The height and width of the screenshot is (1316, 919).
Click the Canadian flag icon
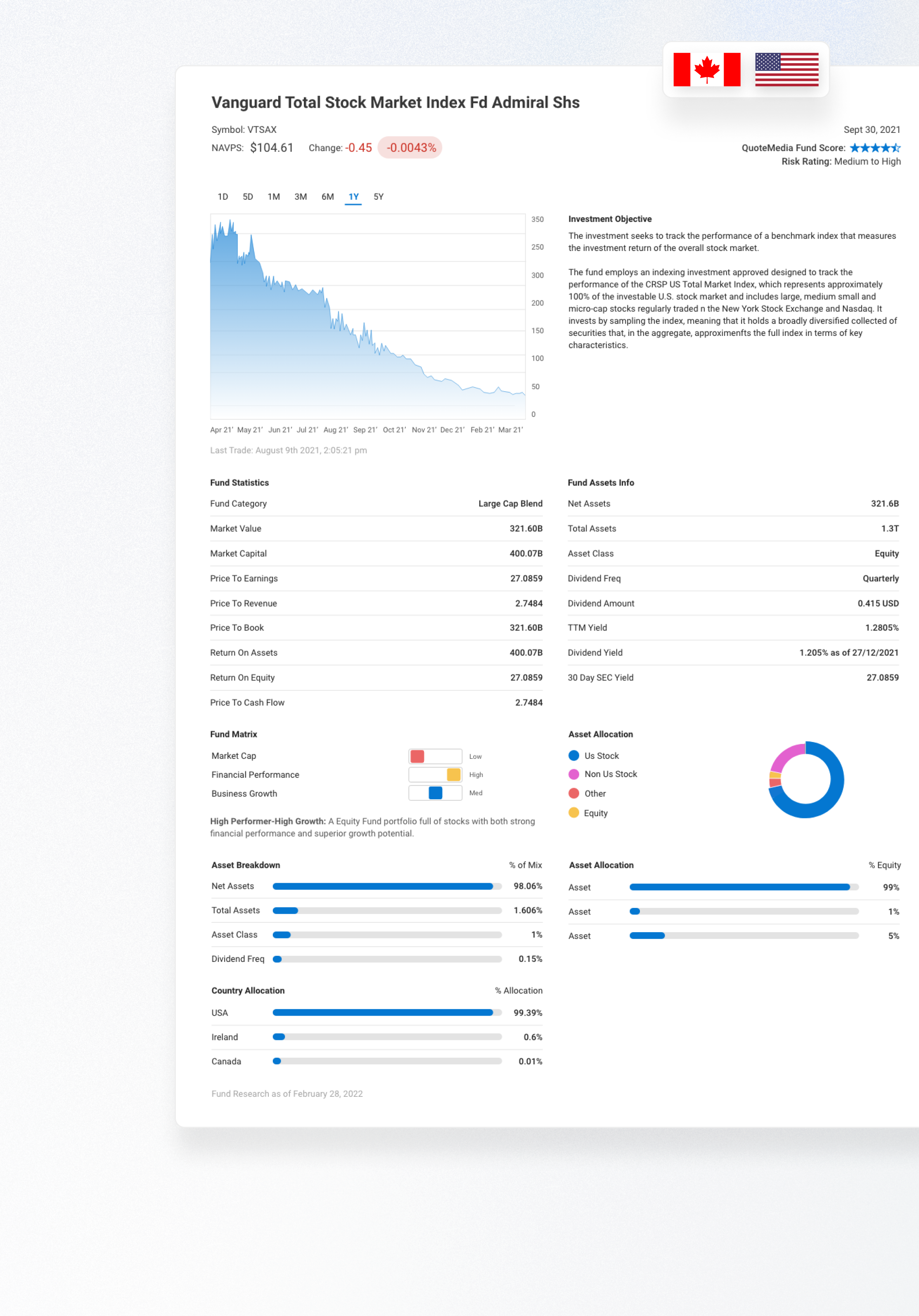(706, 69)
